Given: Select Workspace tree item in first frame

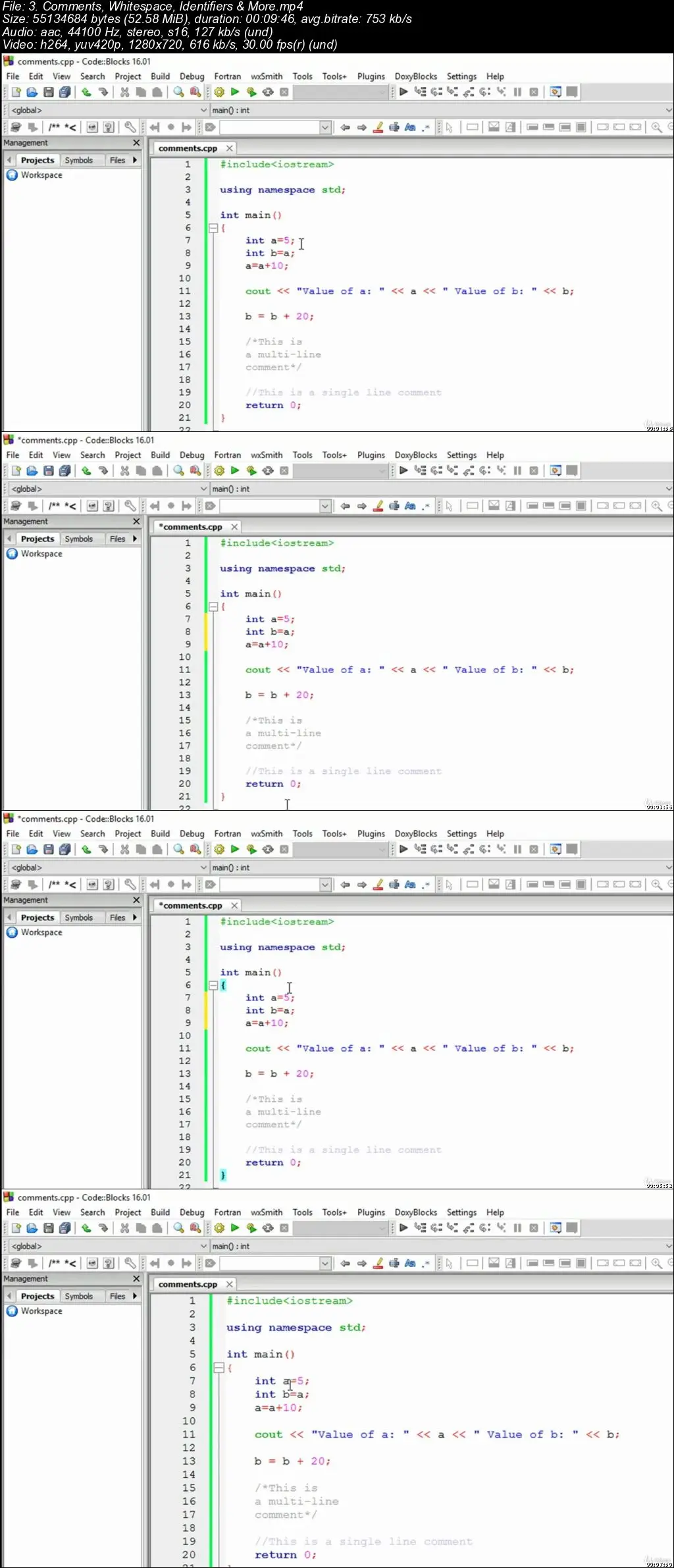Looking at the screenshot, I should (41, 175).
